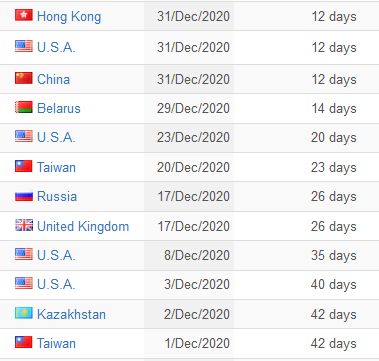Open the China country link
This screenshot has height=361, width=379.
coord(53,79)
